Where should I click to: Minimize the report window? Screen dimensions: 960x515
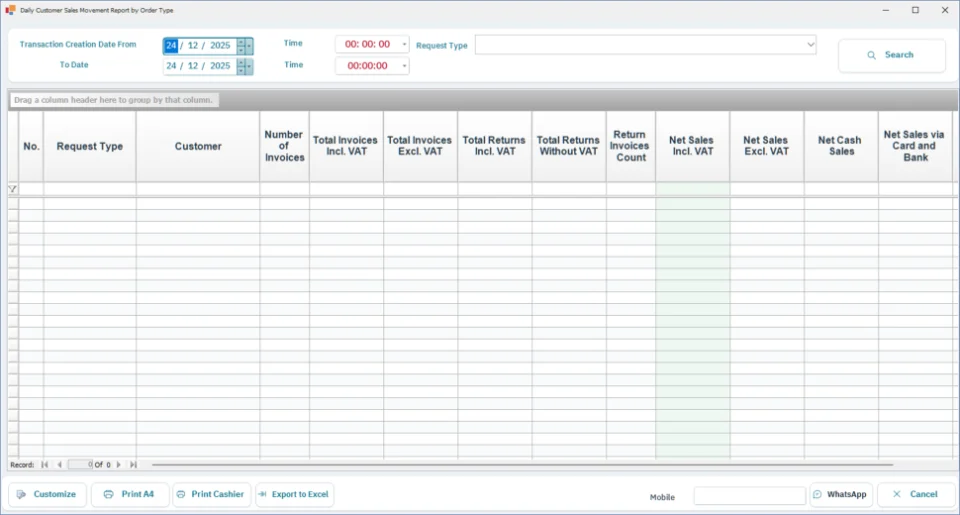pos(885,10)
